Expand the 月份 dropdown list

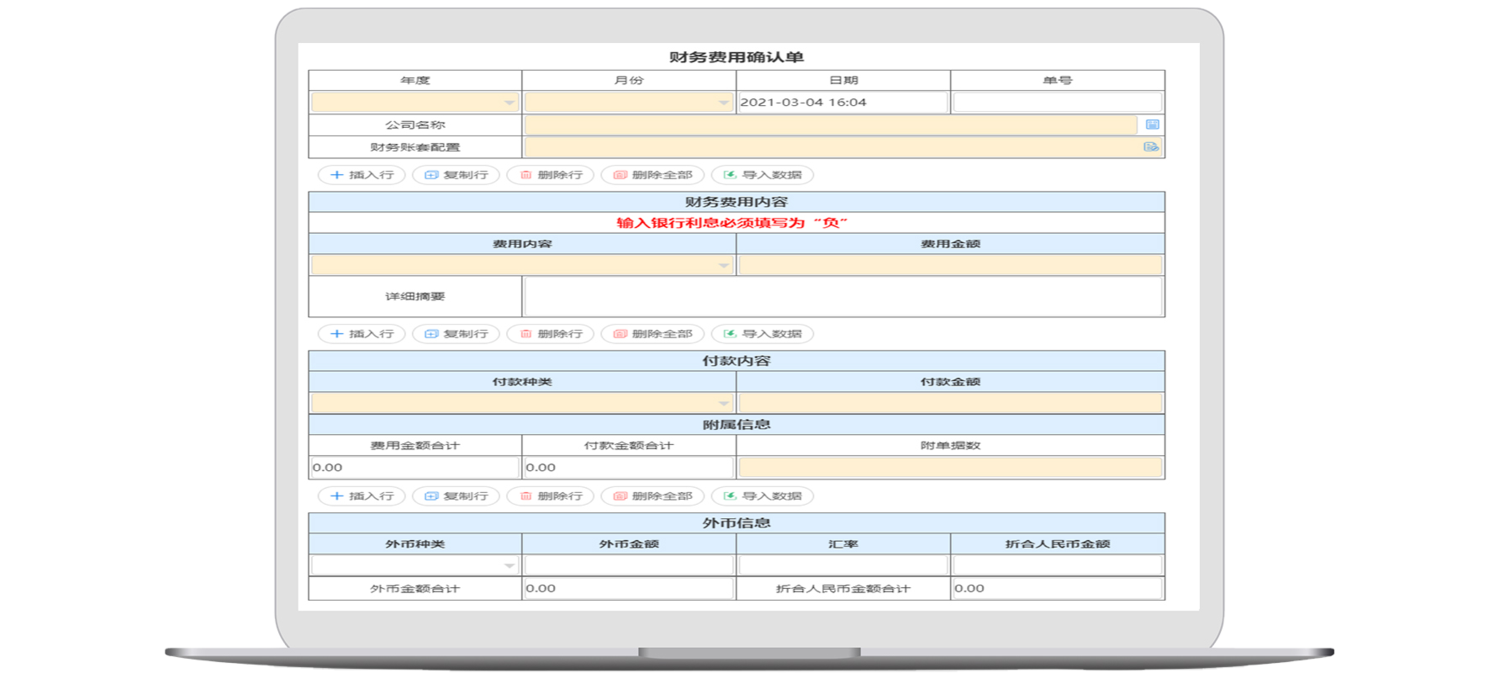click(x=629, y=103)
